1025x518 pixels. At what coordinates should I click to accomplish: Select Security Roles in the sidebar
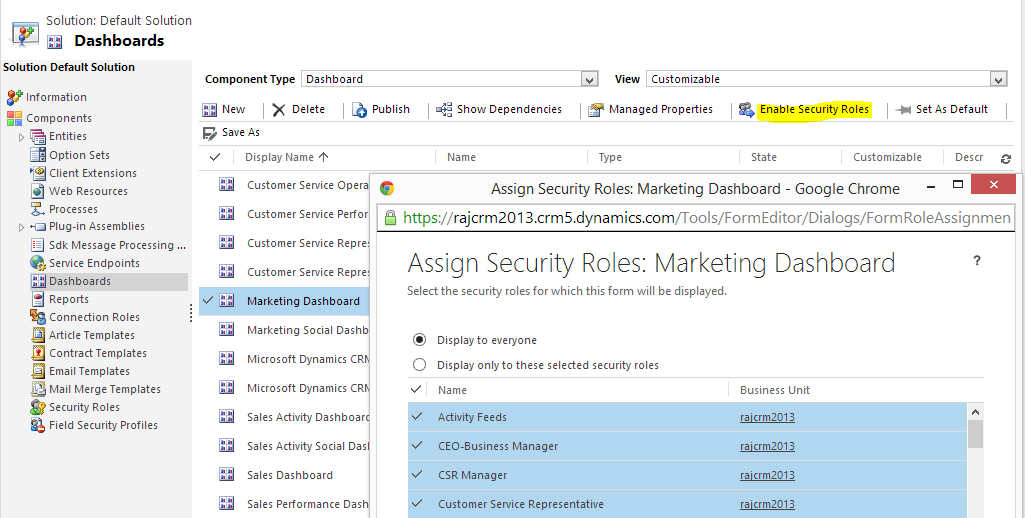click(84, 407)
